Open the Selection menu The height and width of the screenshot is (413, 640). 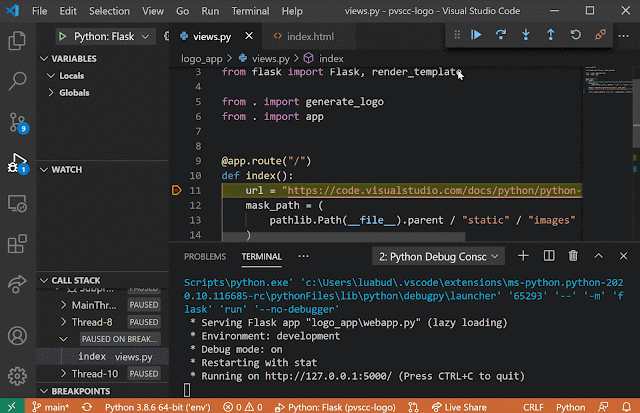click(109, 11)
